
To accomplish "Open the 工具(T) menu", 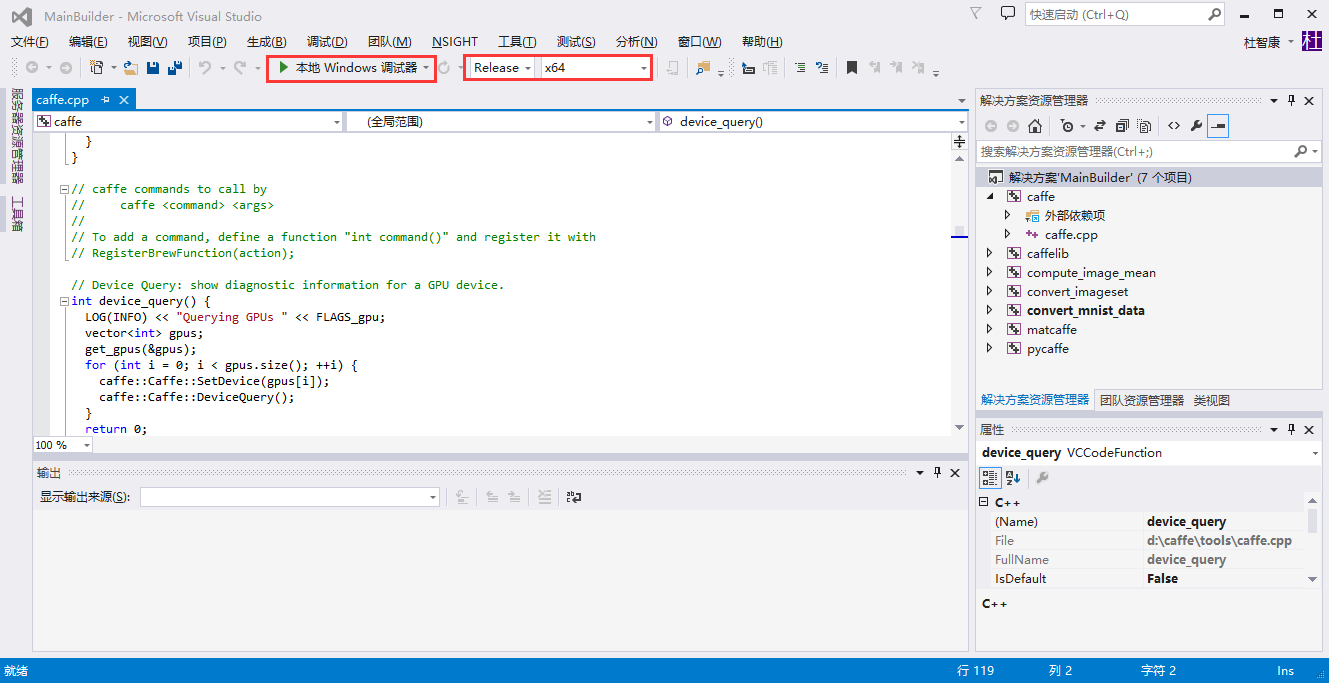I will tap(517, 42).
